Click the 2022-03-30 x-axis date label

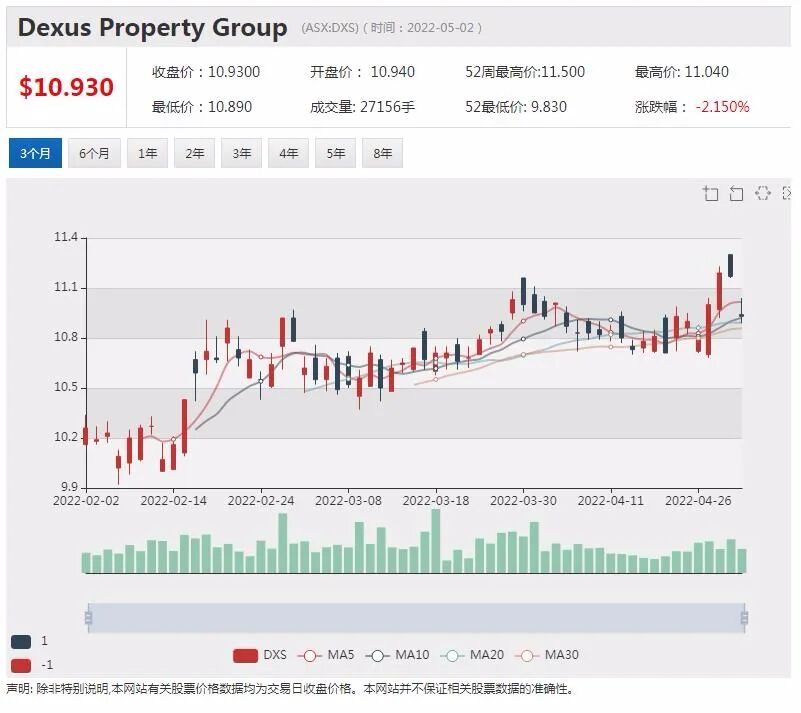[523, 501]
